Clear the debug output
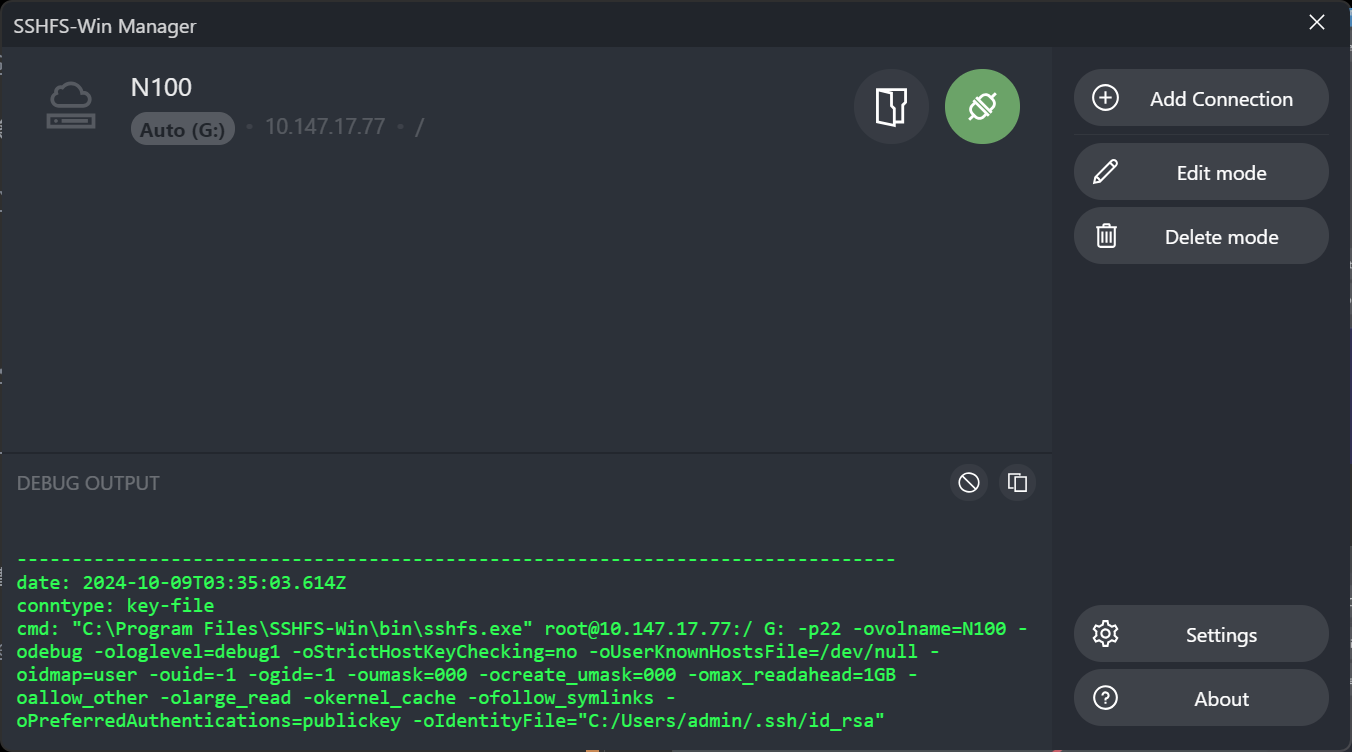This screenshot has width=1352, height=752. click(x=968, y=483)
